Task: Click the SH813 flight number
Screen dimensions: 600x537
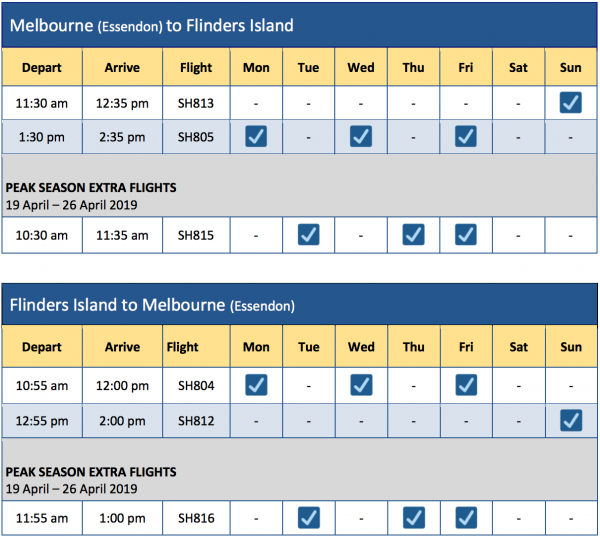Action: click(196, 102)
